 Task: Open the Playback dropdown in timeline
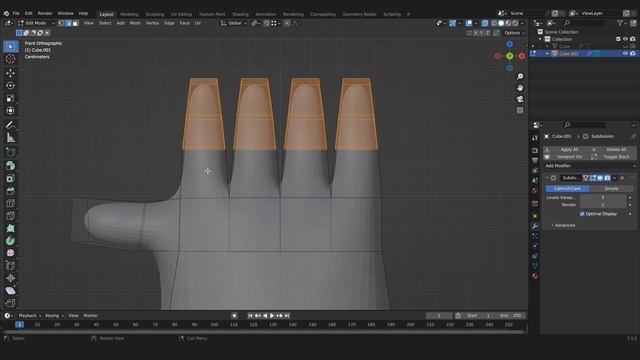pyautogui.click(x=30, y=316)
